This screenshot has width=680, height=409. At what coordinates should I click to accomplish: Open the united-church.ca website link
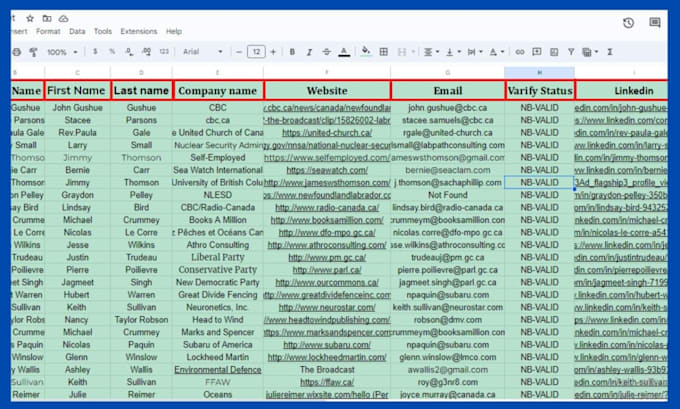(327, 133)
